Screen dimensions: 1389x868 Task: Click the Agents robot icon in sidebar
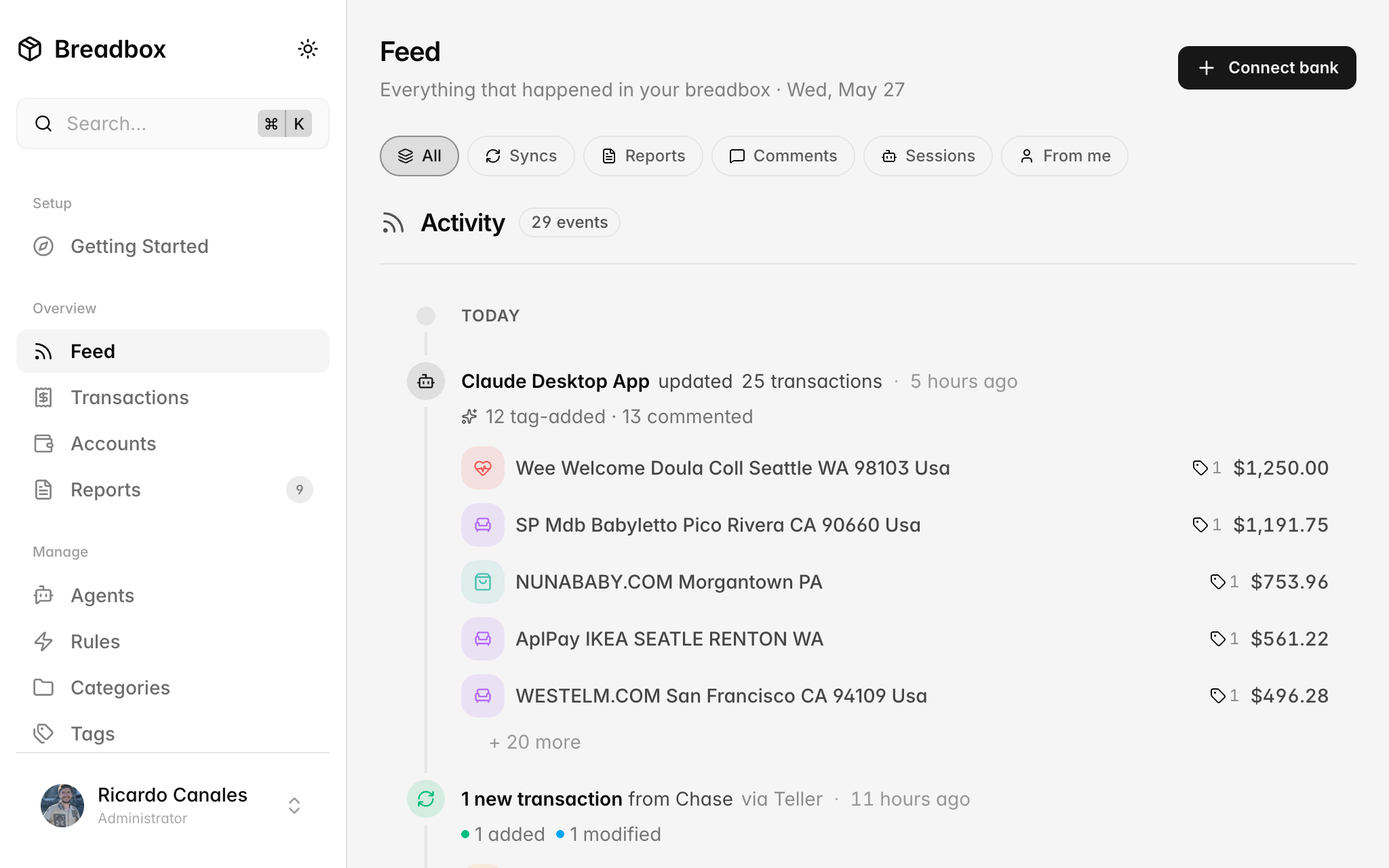pos(43,595)
